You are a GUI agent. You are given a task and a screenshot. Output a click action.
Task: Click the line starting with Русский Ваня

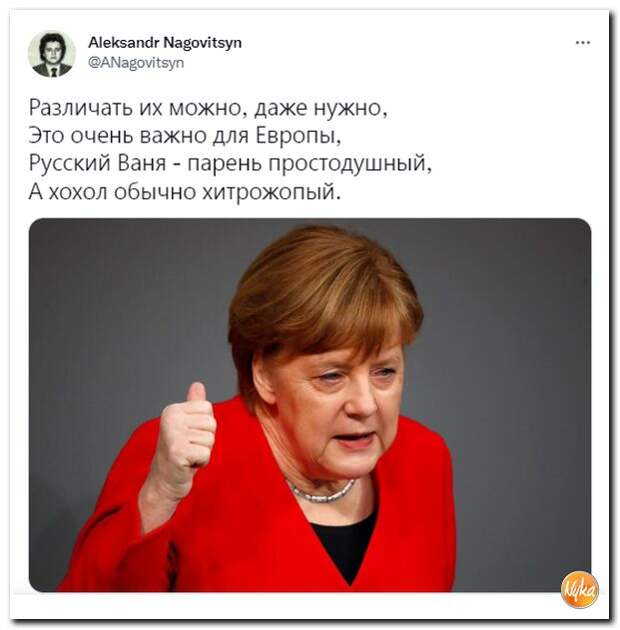click(x=230, y=164)
